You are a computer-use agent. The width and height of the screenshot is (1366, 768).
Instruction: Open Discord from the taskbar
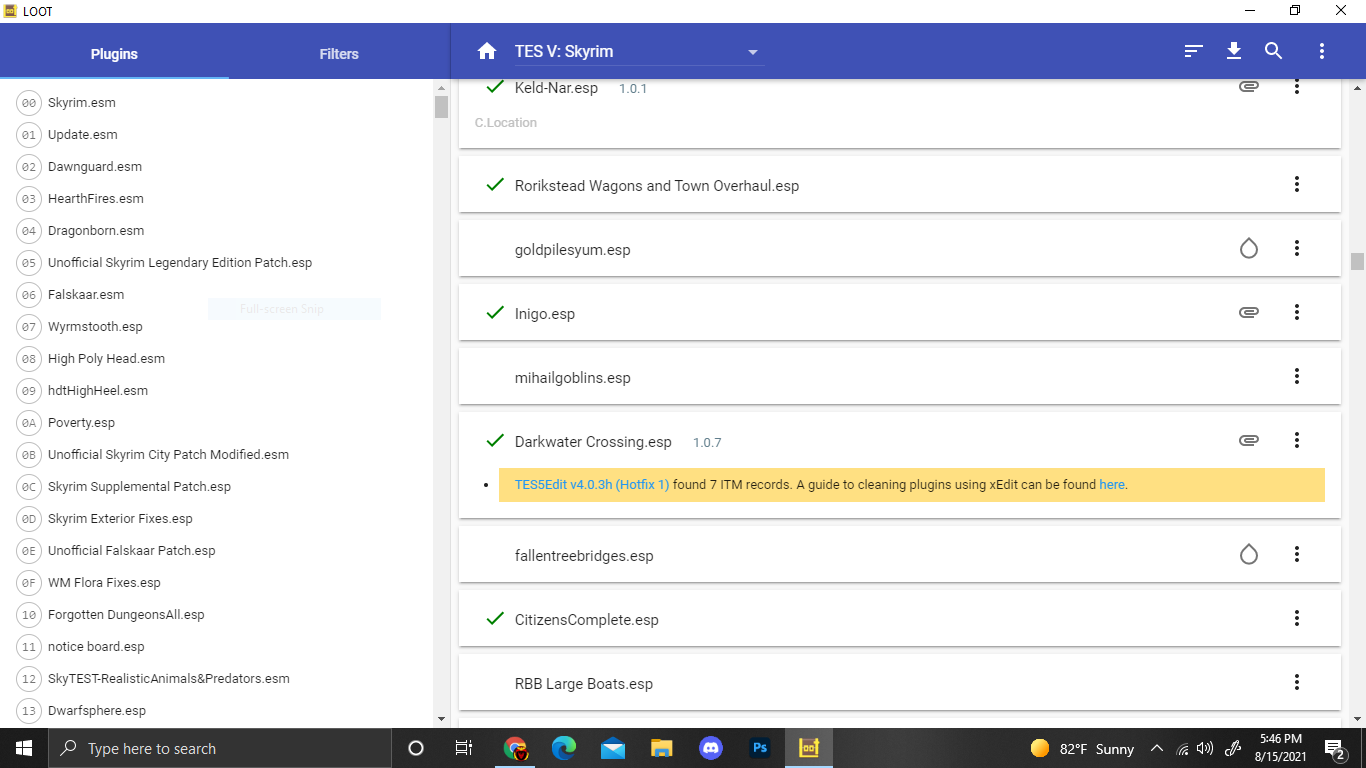tap(711, 748)
